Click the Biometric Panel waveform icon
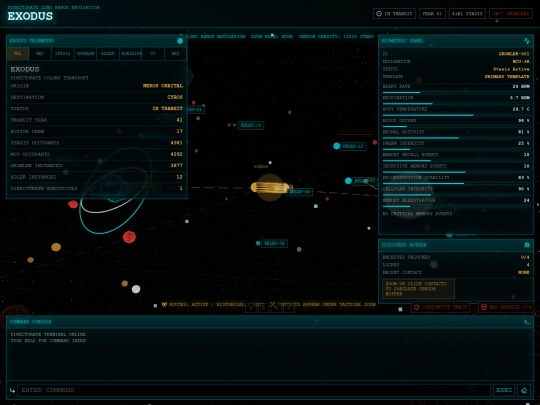Viewport: 540px width, 405px height. 527,41
